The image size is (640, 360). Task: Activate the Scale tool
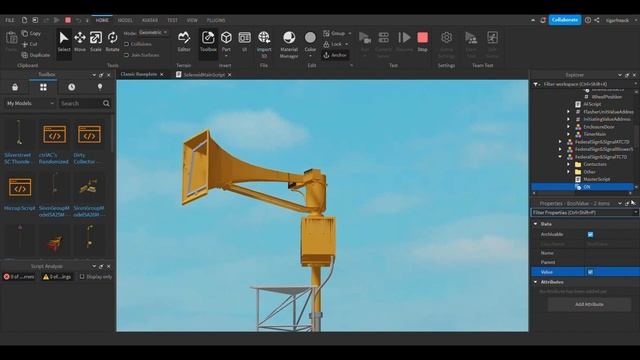[96, 42]
